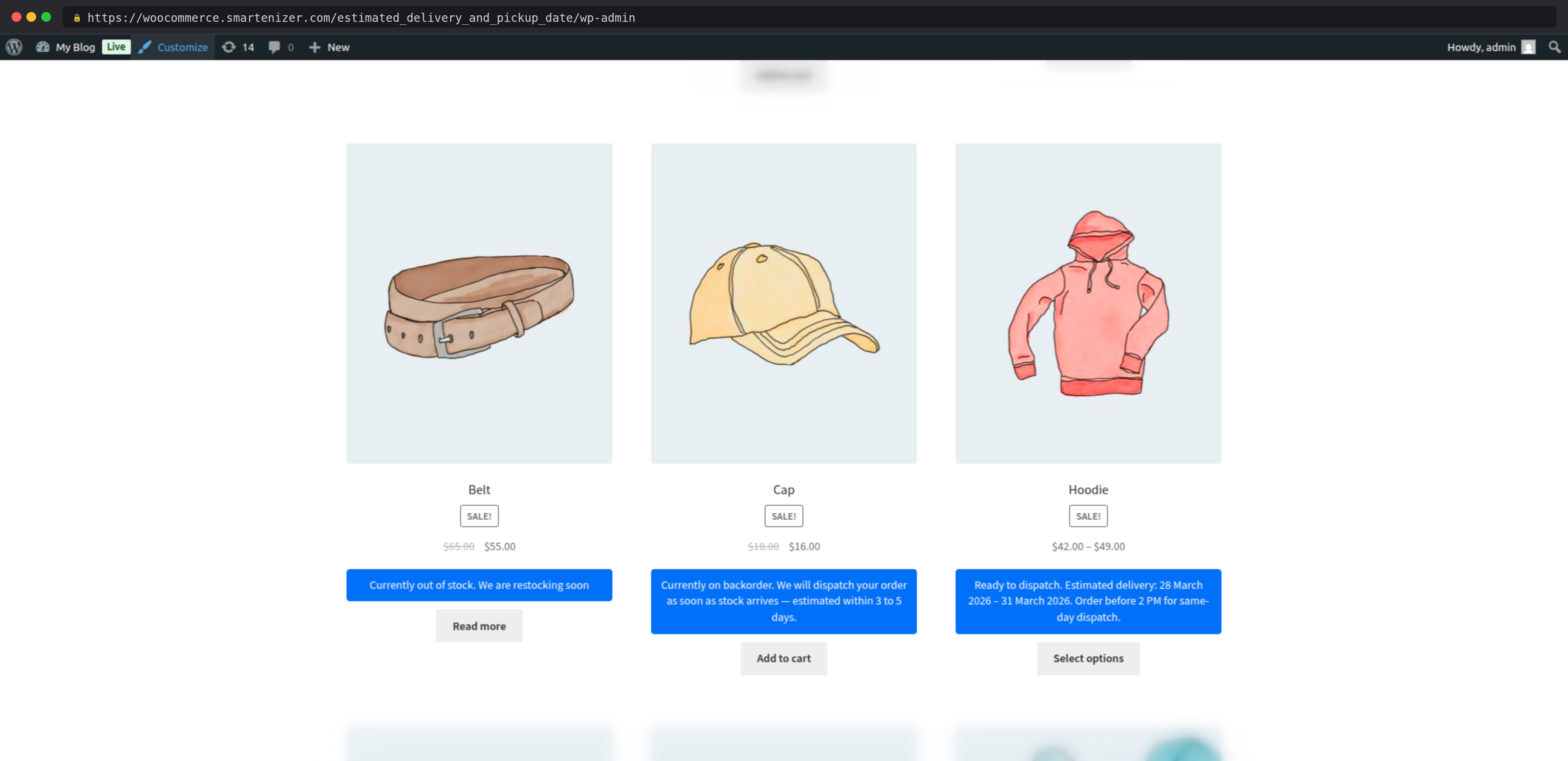Click the admin avatar icon
This screenshot has width=1568, height=761.
point(1528,47)
